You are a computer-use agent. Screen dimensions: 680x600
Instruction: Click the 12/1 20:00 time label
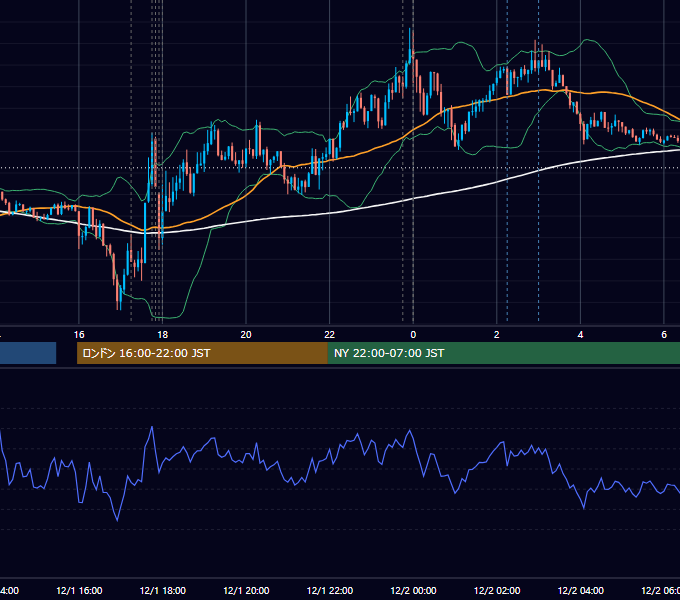pos(246,590)
